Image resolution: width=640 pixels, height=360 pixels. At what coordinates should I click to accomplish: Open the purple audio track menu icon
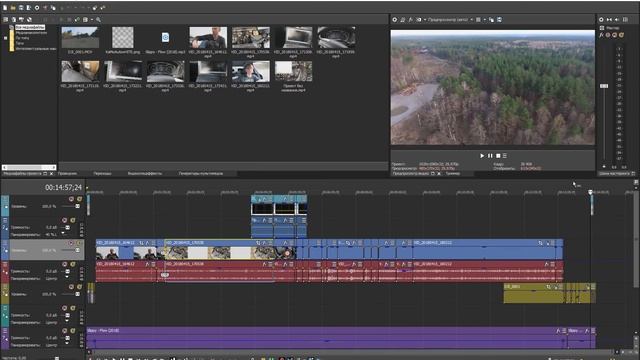[x=5, y=331]
